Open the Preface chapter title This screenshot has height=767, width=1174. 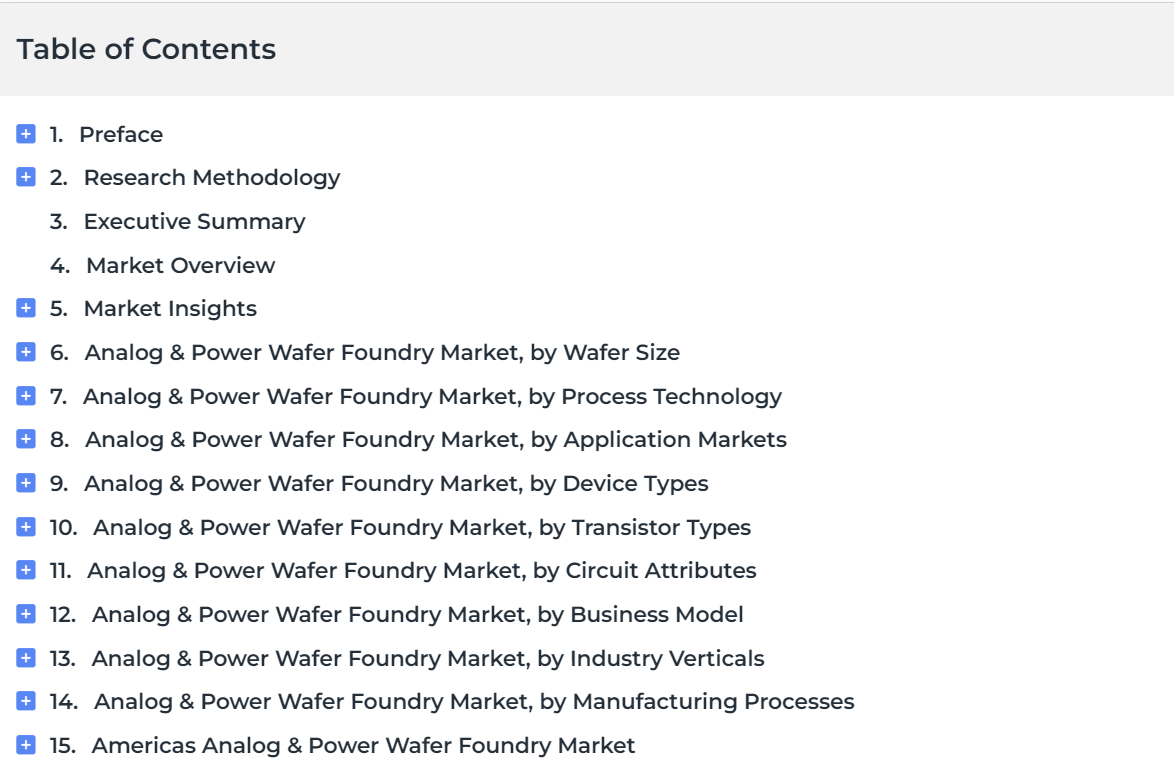tap(121, 134)
